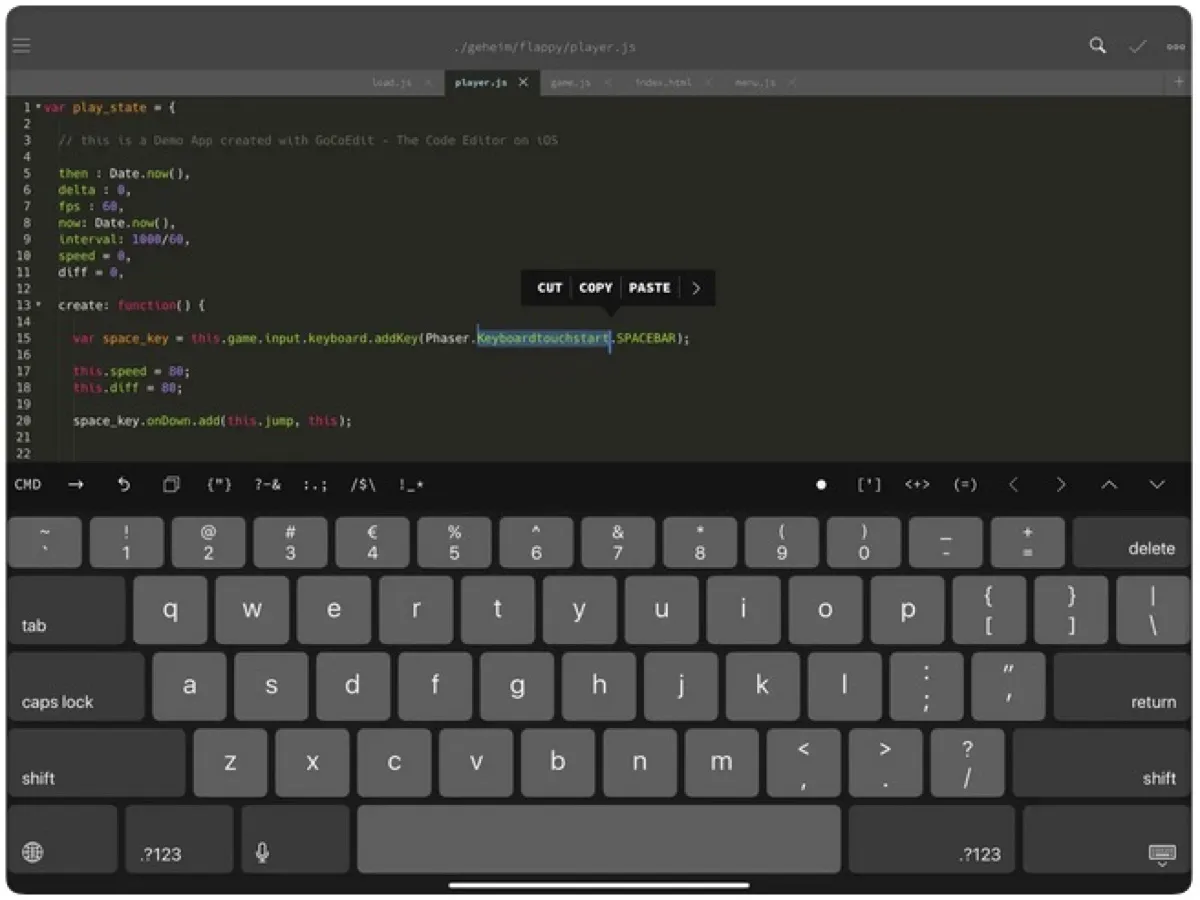Tap the globe keyboard language key
The image size is (1200, 900).
62,839
